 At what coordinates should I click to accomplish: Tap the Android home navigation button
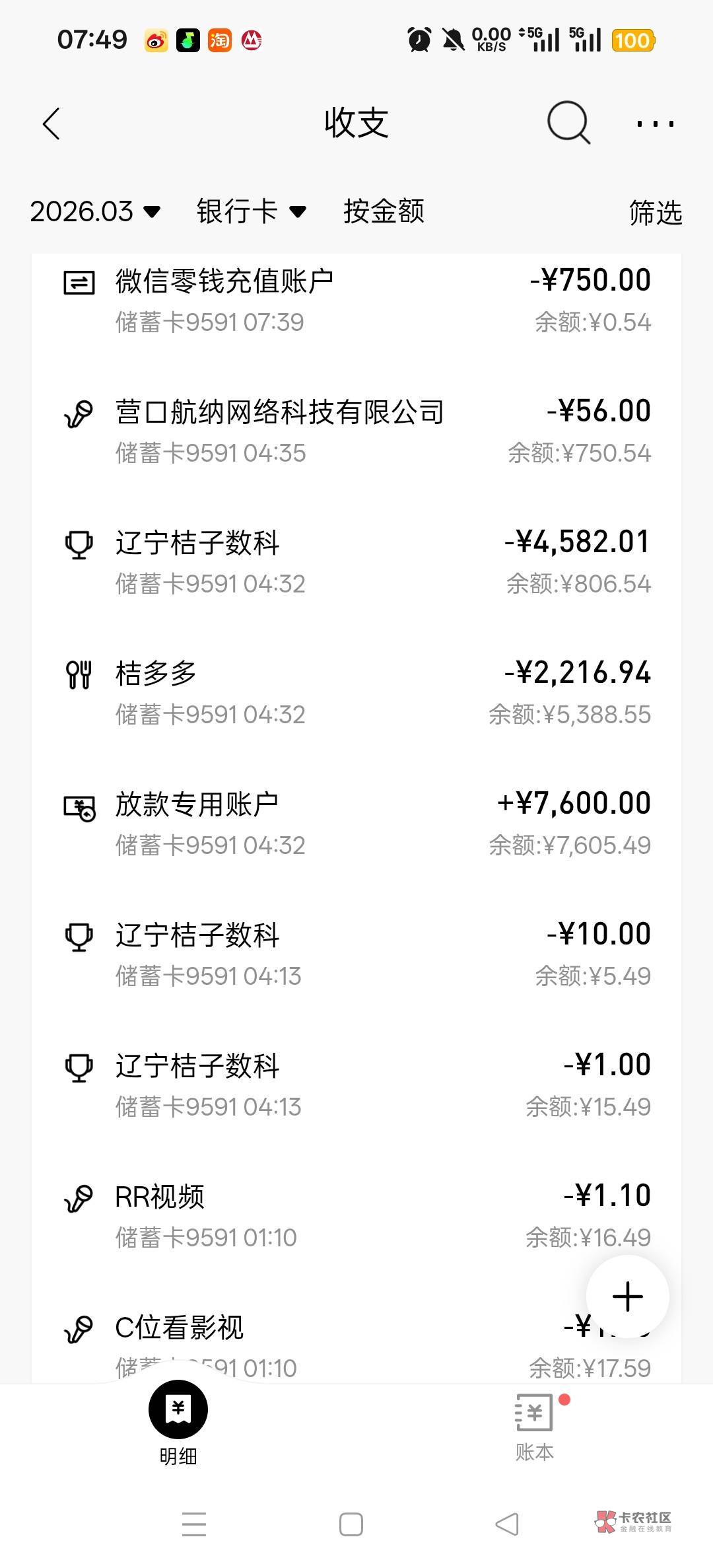[351, 1524]
